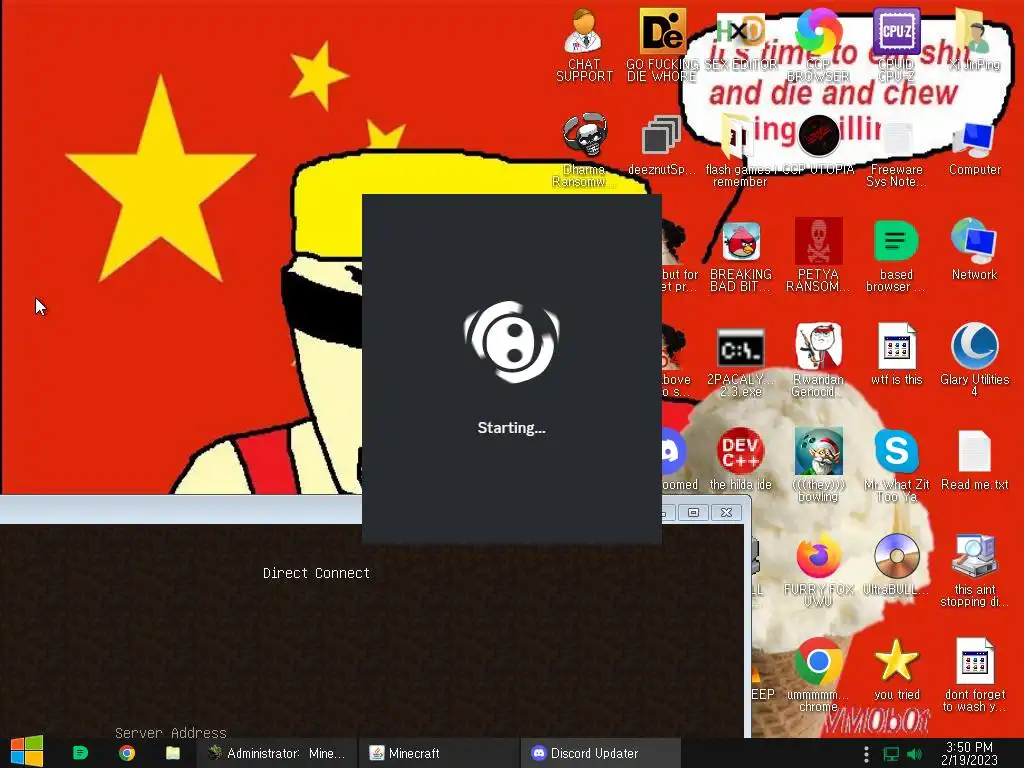Open the network status tray icon
This screenshot has height=768, width=1024.
891,754
